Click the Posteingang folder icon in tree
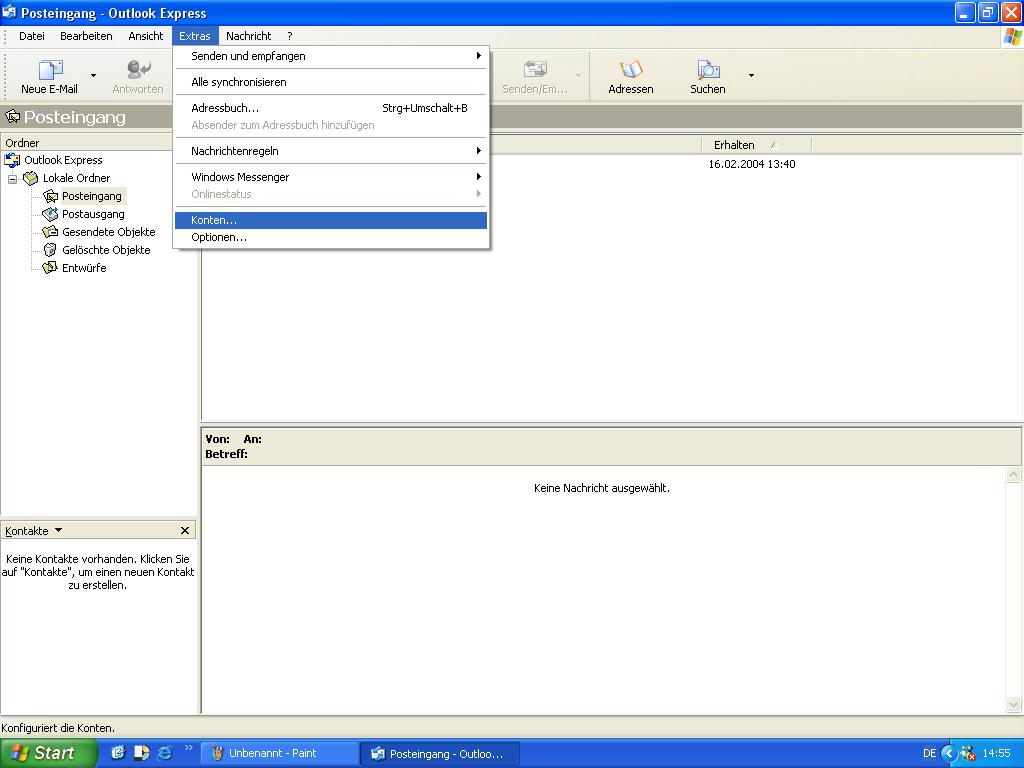 tap(50, 196)
